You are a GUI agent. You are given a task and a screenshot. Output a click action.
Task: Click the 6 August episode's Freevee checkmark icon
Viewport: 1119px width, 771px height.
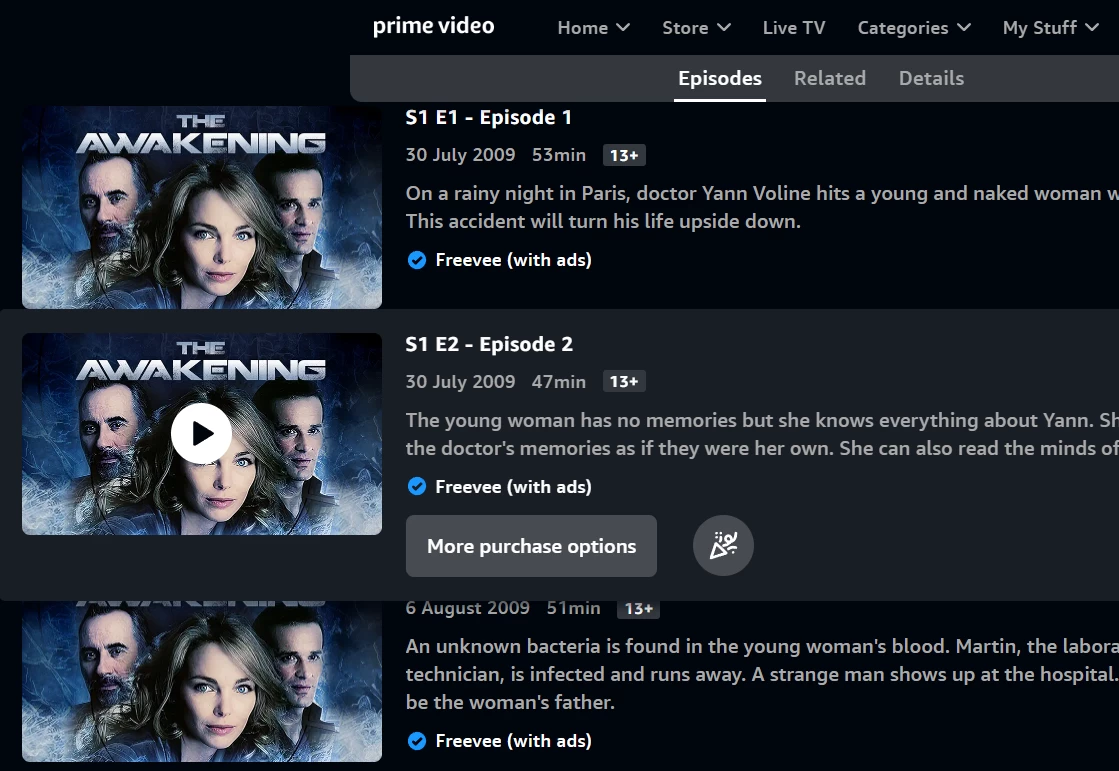417,741
